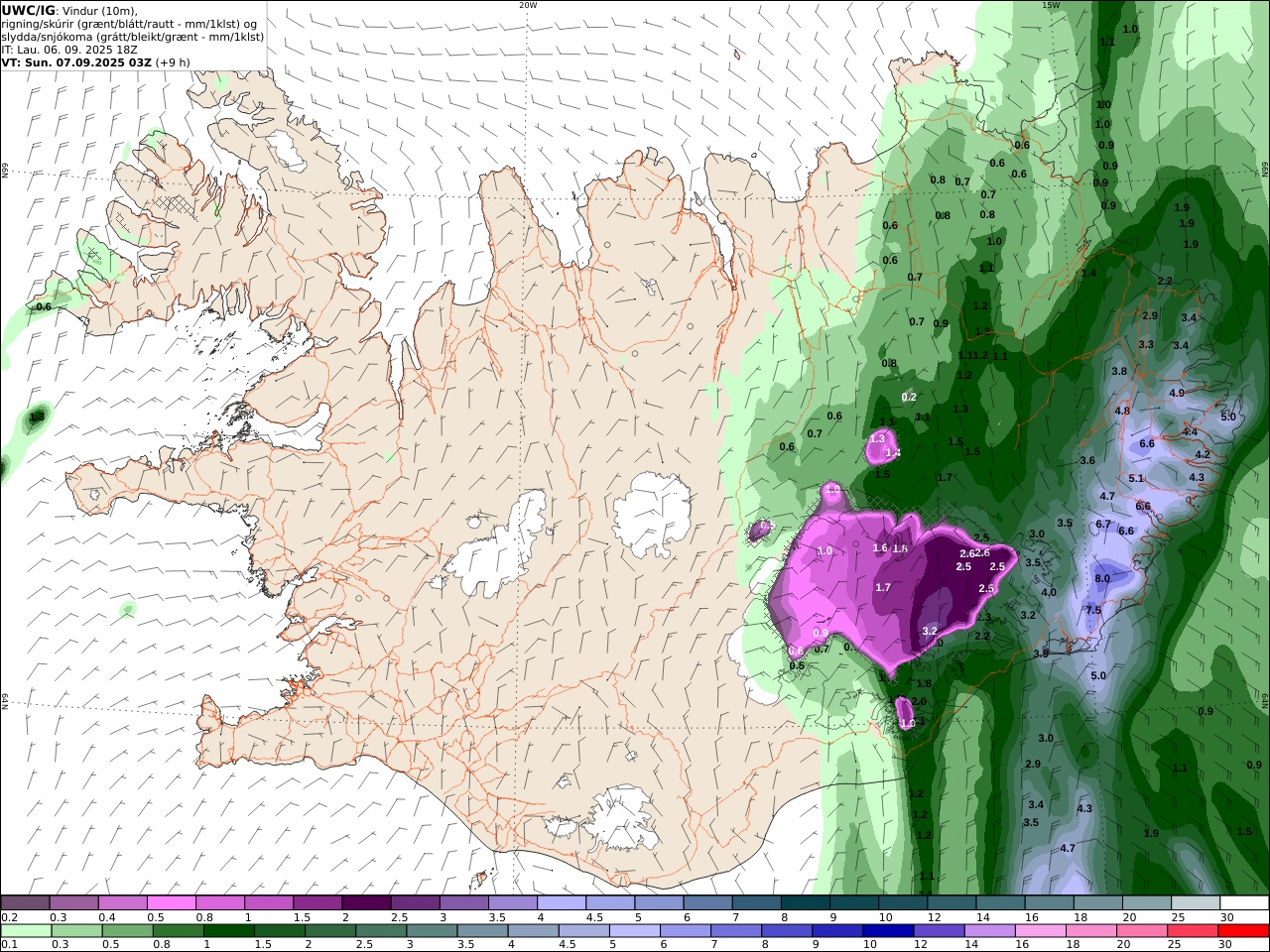Click the UWC/IG title text
1270x952 pixels.
[x=29, y=10]
